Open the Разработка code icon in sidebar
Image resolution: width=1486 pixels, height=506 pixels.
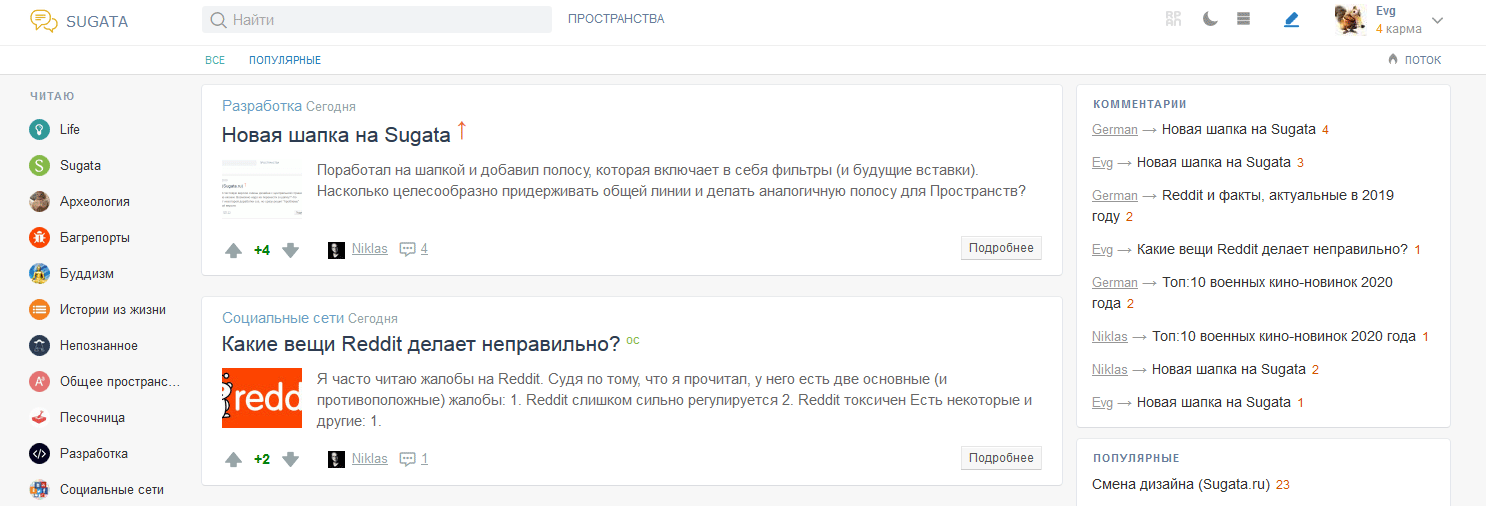(x=39, y=453)
